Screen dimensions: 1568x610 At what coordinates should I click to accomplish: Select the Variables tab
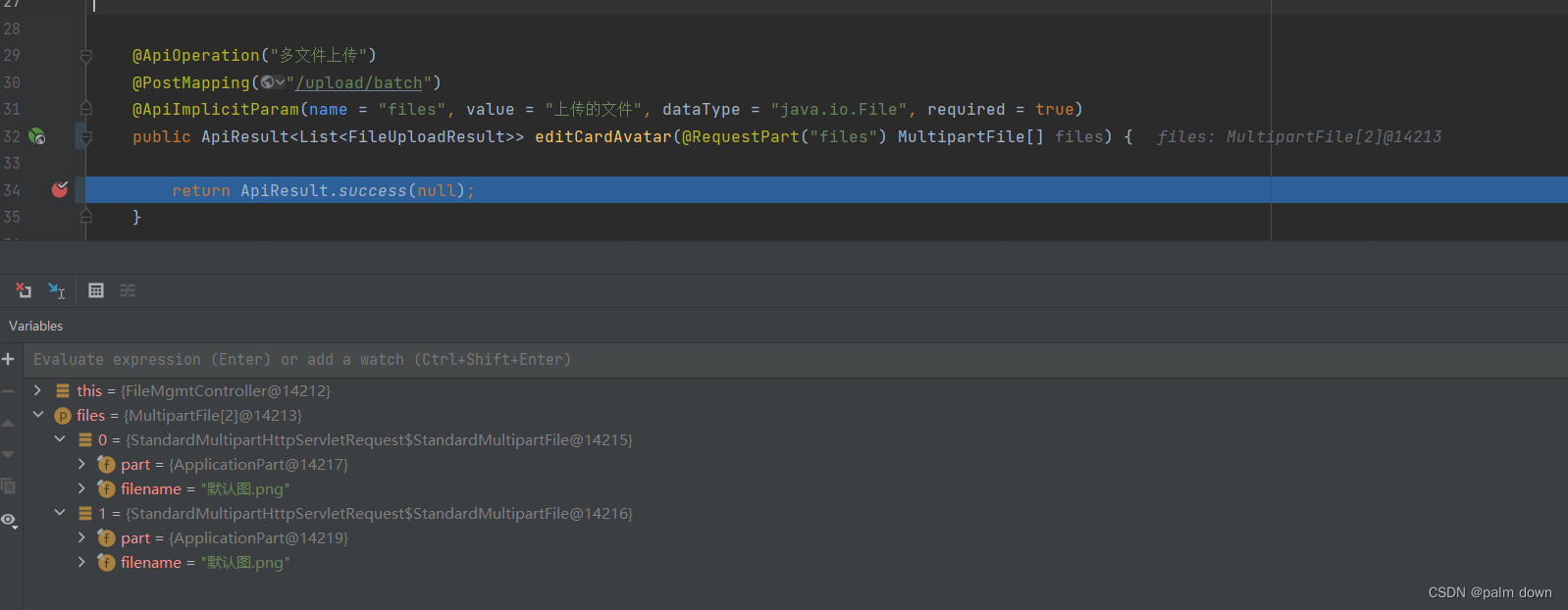pos(36,326)
